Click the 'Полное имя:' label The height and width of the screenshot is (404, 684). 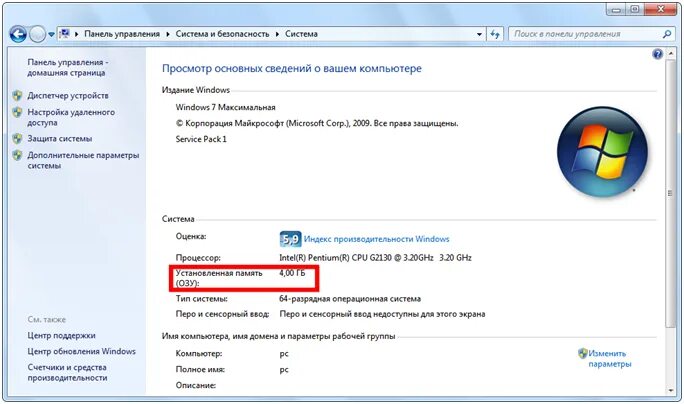200,370
